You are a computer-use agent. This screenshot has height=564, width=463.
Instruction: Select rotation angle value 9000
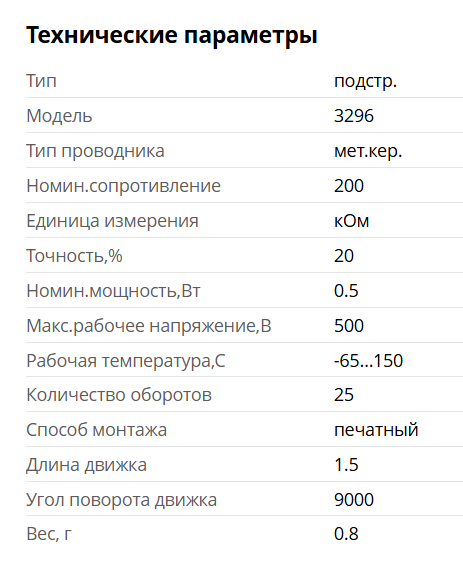tap(354, 500)
